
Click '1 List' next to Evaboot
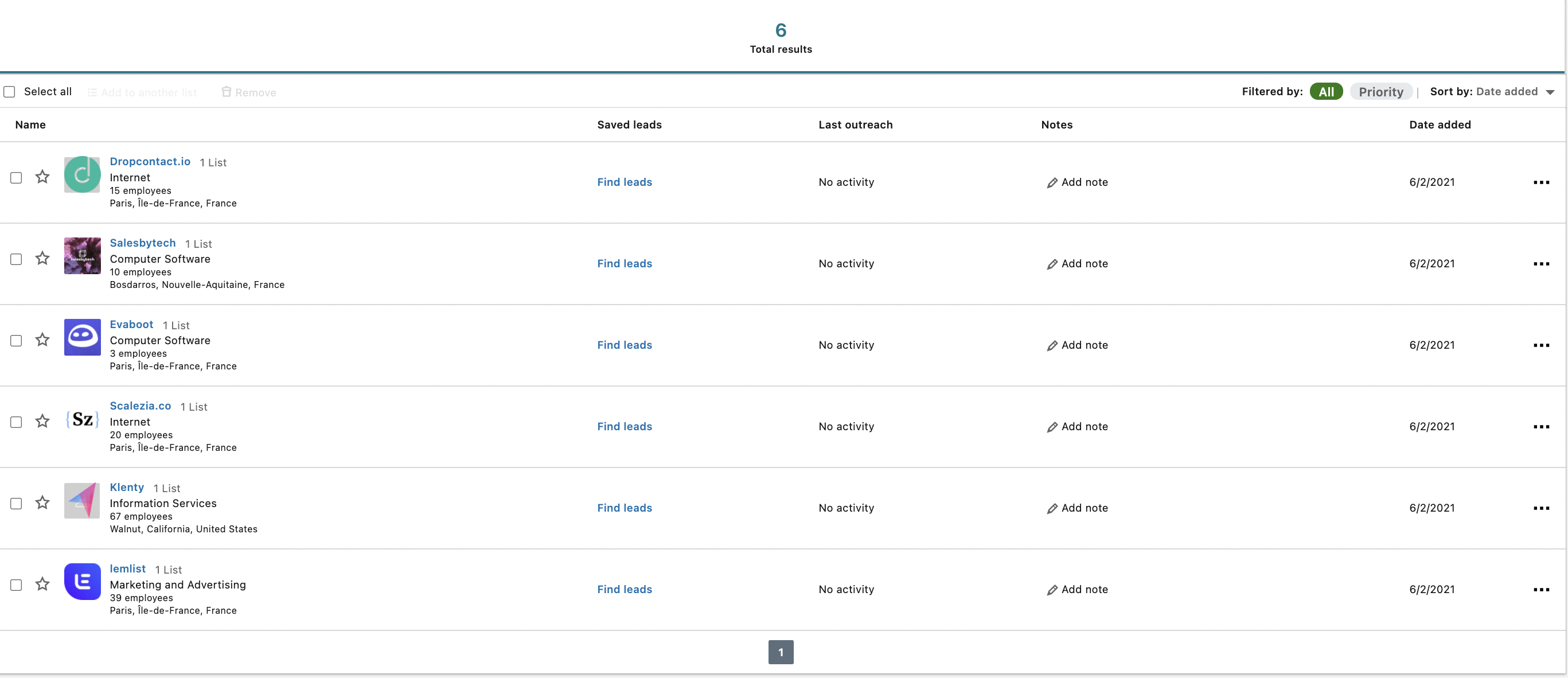(177, 326)
